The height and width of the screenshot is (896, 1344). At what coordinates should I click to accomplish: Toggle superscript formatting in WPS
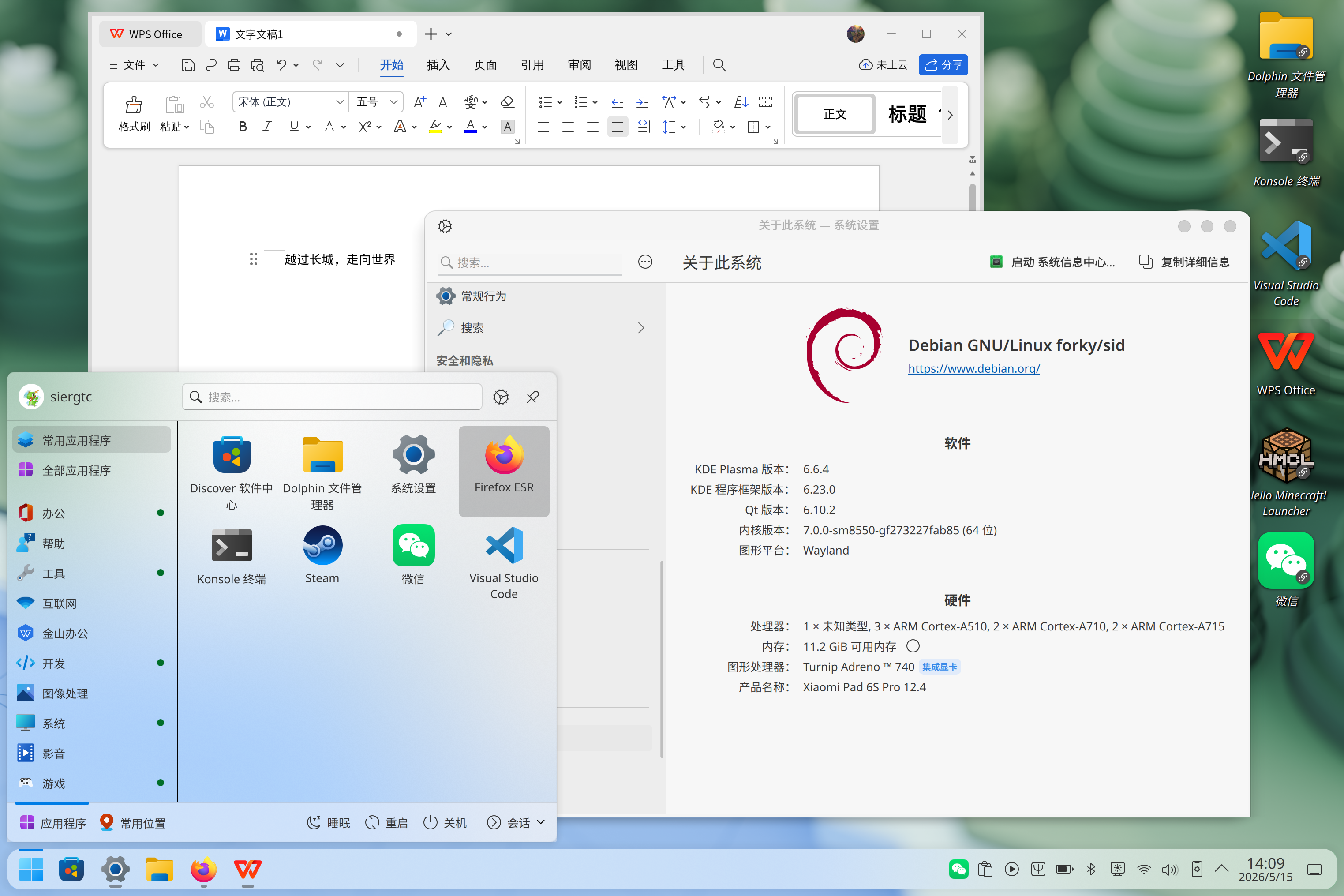[x=365, y=127]
